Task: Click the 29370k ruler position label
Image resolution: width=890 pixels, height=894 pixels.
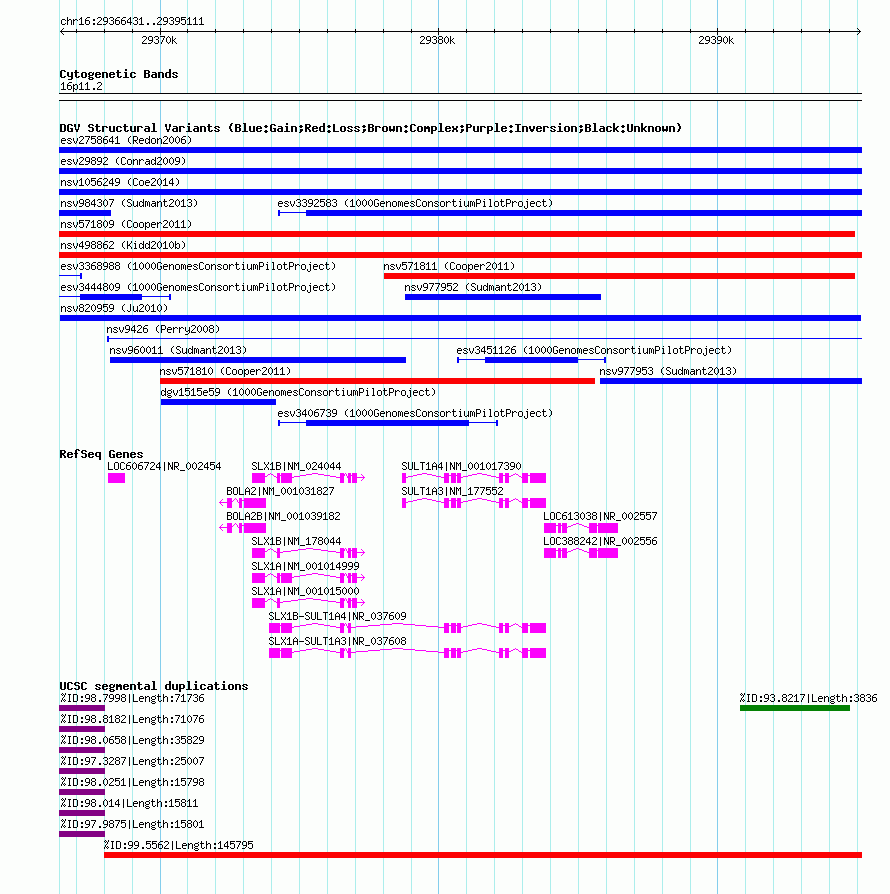Action: [x=159, y=40]
